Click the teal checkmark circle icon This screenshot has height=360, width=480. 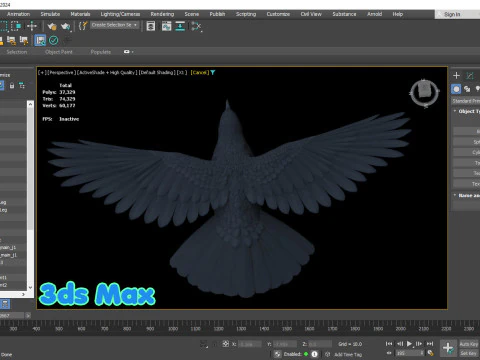pos(53,40)
